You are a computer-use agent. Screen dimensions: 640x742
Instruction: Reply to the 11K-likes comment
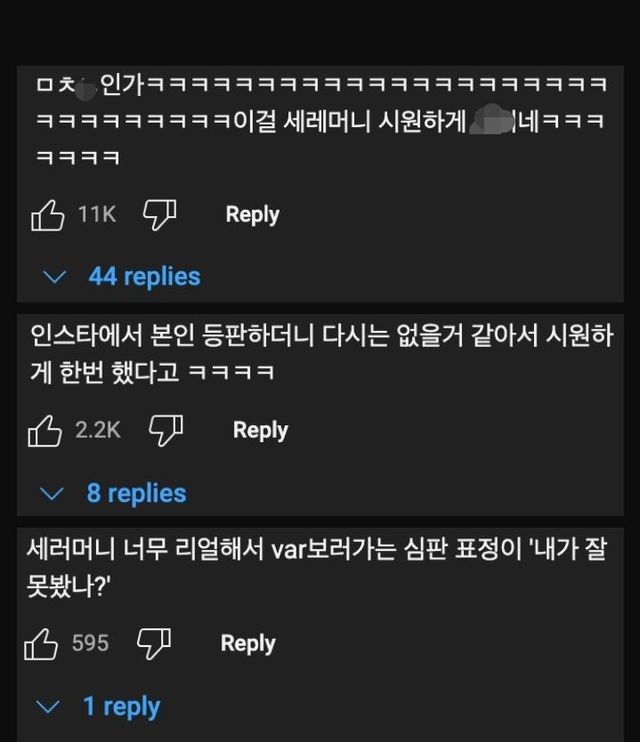pos(252,214)
